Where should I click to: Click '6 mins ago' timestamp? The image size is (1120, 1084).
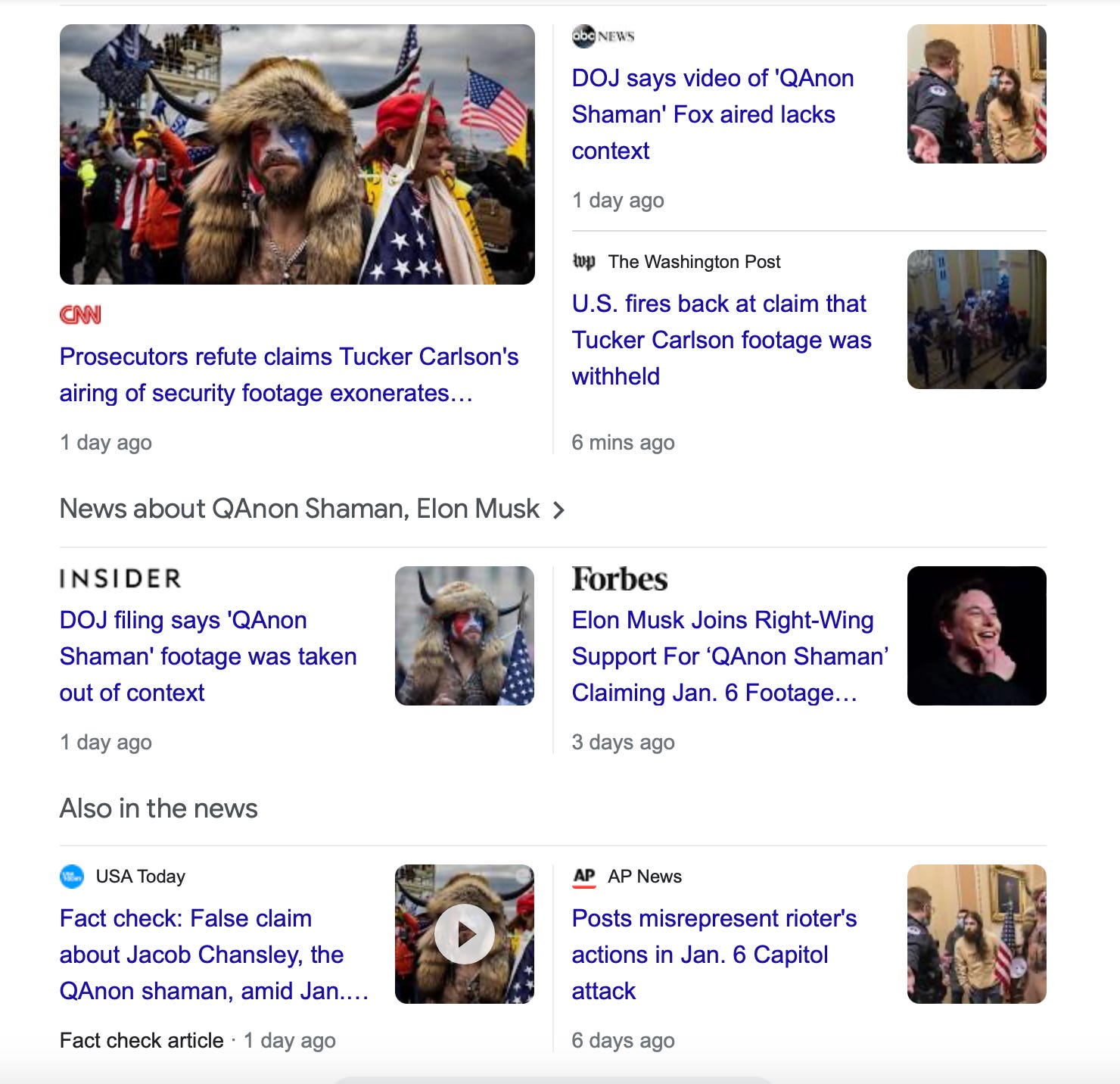coord(623,443)
